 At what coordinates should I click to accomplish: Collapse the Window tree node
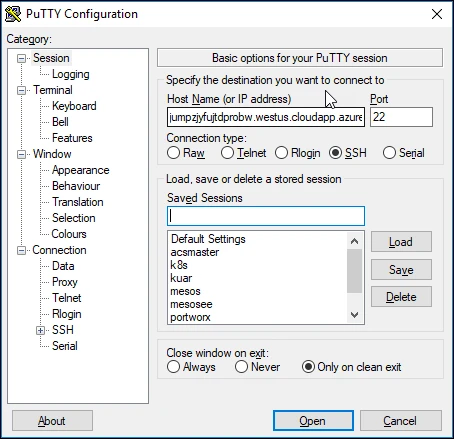coord(21,154)
